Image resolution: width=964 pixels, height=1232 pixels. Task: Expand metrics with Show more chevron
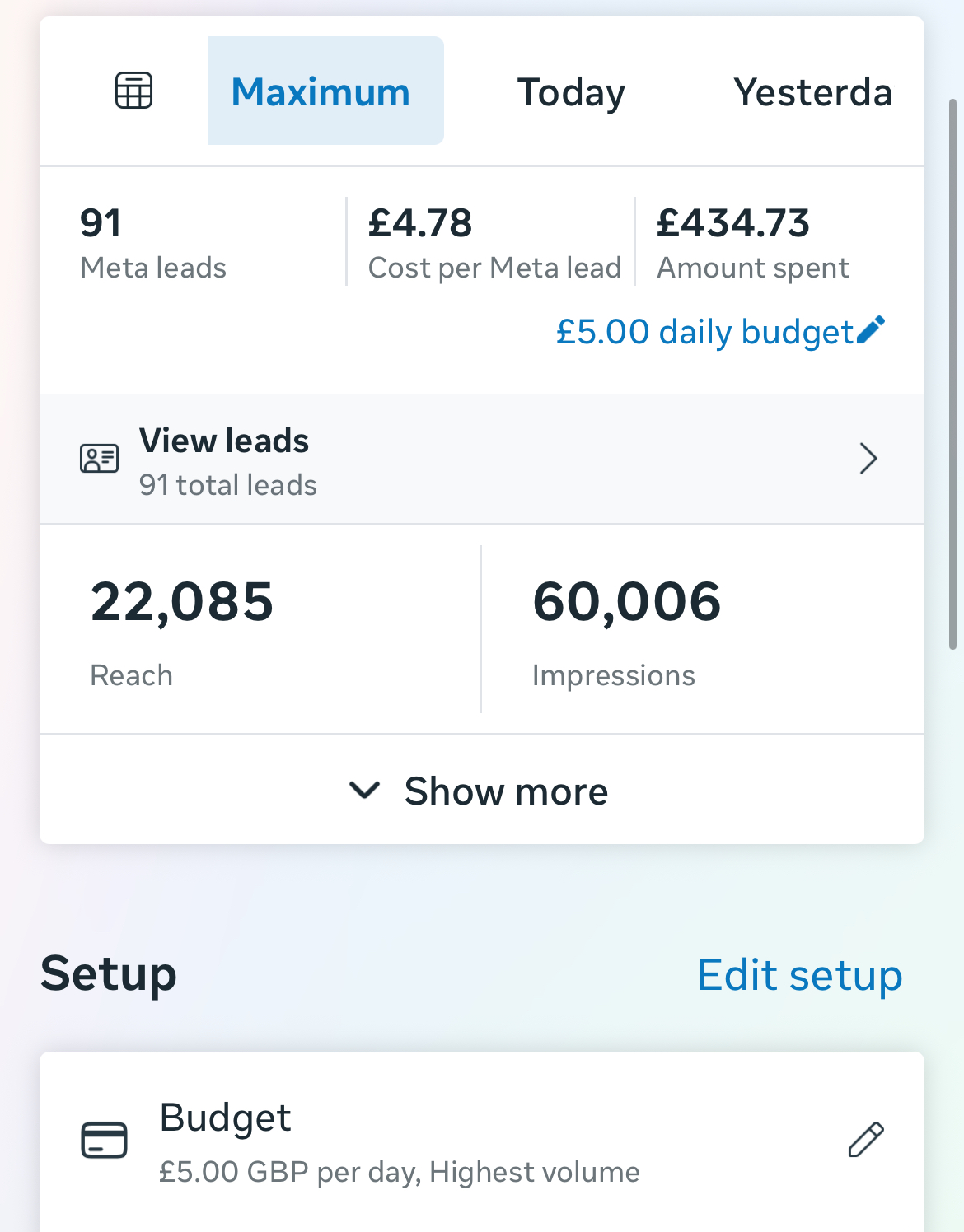point(364,791)
